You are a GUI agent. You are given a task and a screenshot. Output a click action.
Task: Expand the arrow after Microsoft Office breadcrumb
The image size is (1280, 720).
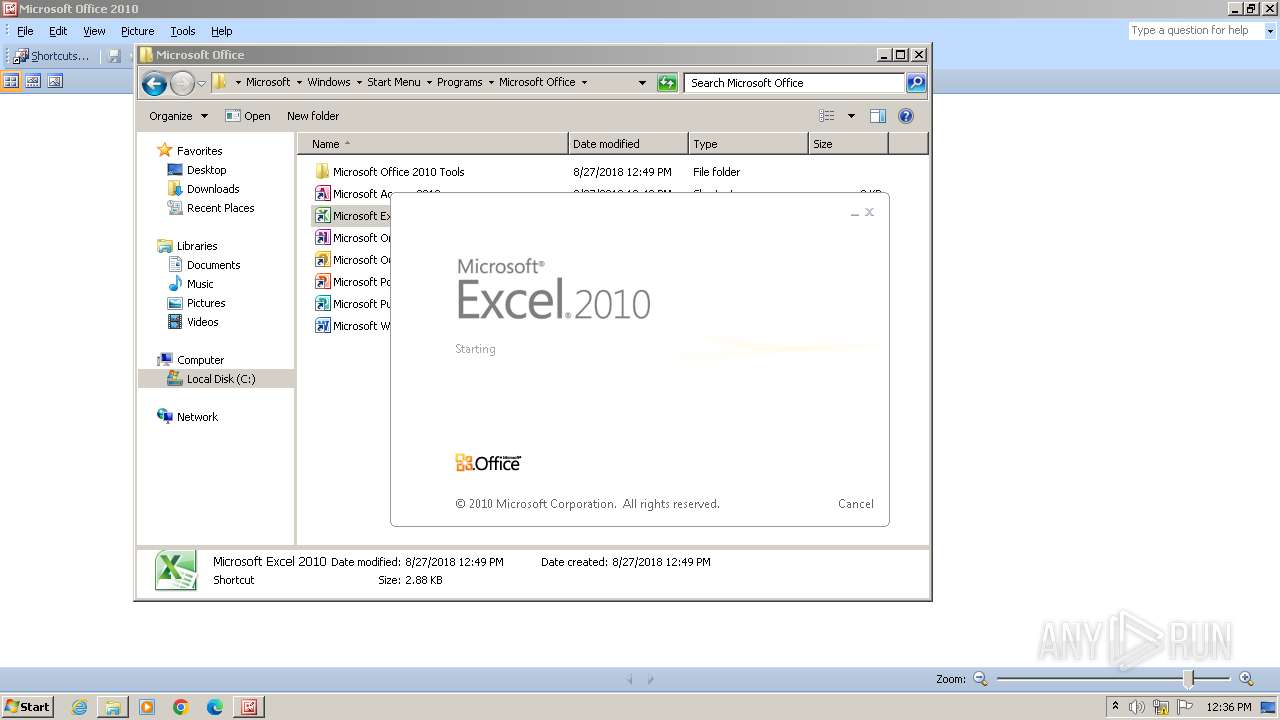click(584, 83)
